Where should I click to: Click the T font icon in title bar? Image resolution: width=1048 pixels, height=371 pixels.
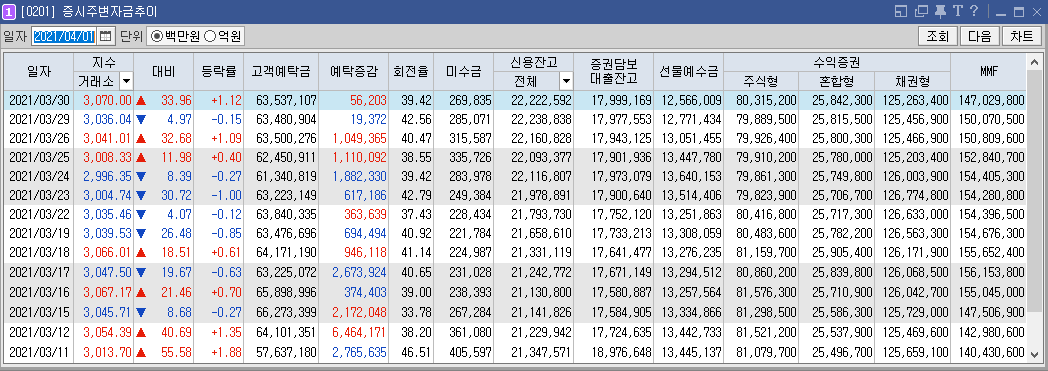point(957,11)
